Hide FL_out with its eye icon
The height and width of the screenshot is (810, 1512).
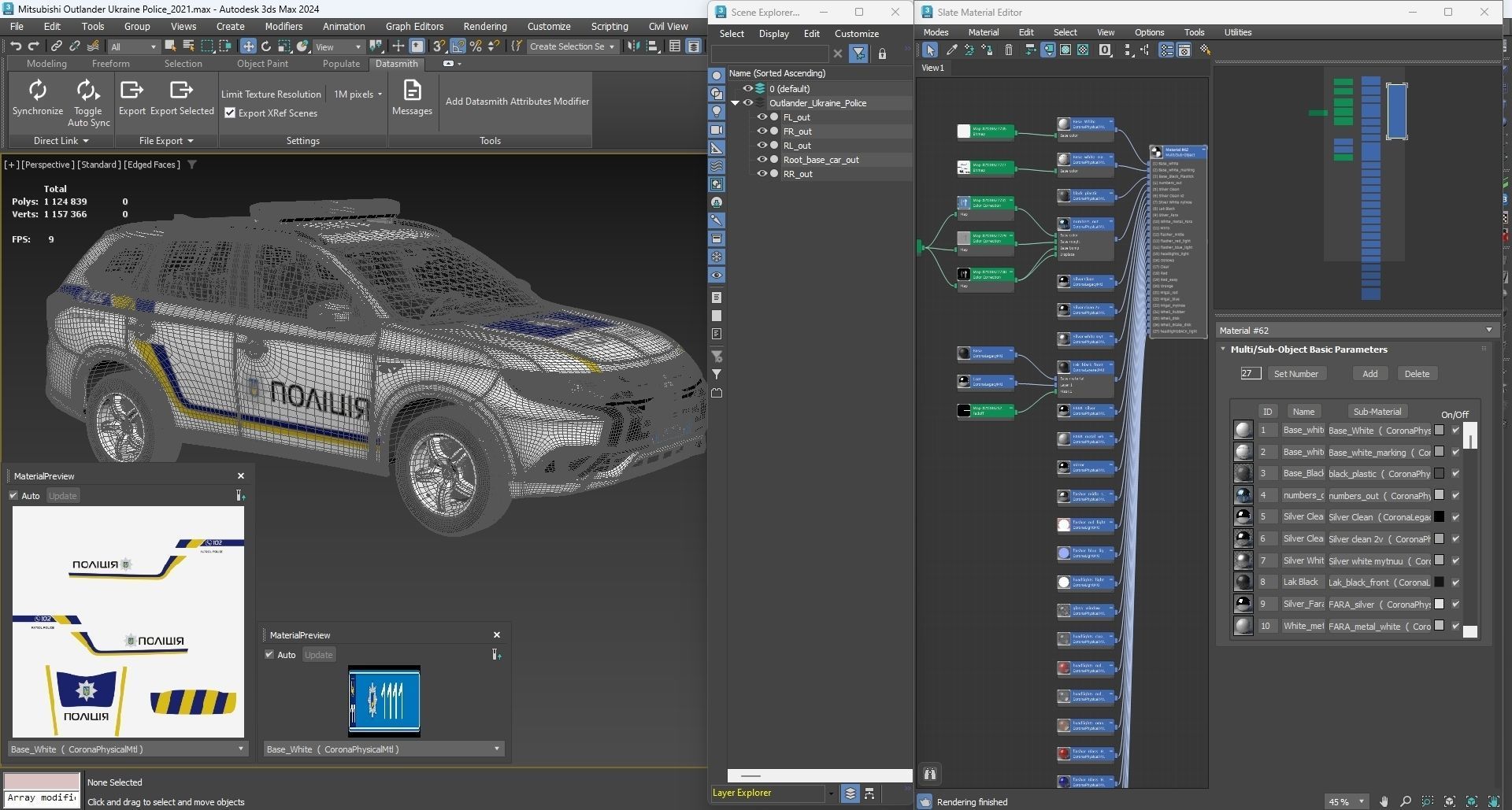[762, 117]
